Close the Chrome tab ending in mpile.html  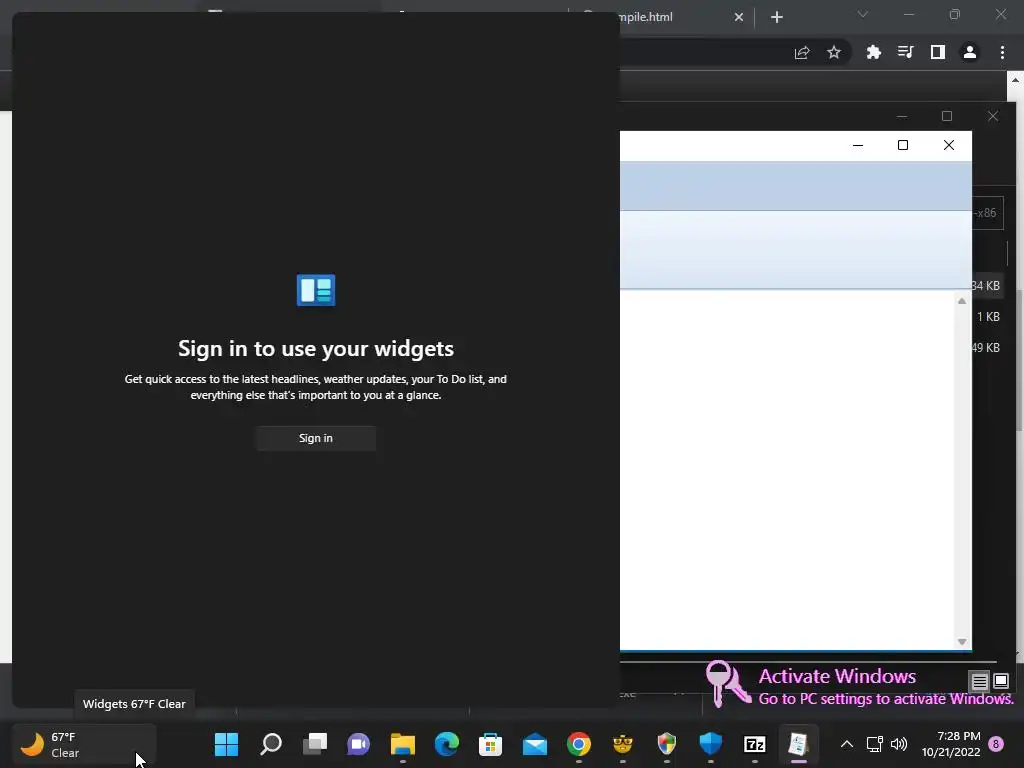point(739,17)
